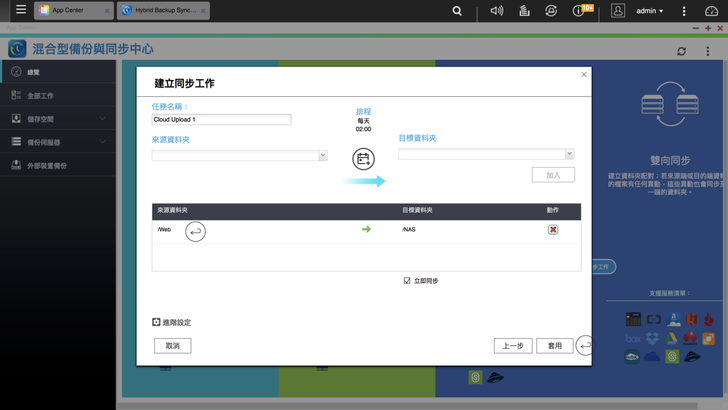Image resolution: width=728 pixels, height=410 pixels.
Task: Open the top bar three-dot more menu
Action: click(684, 11)
